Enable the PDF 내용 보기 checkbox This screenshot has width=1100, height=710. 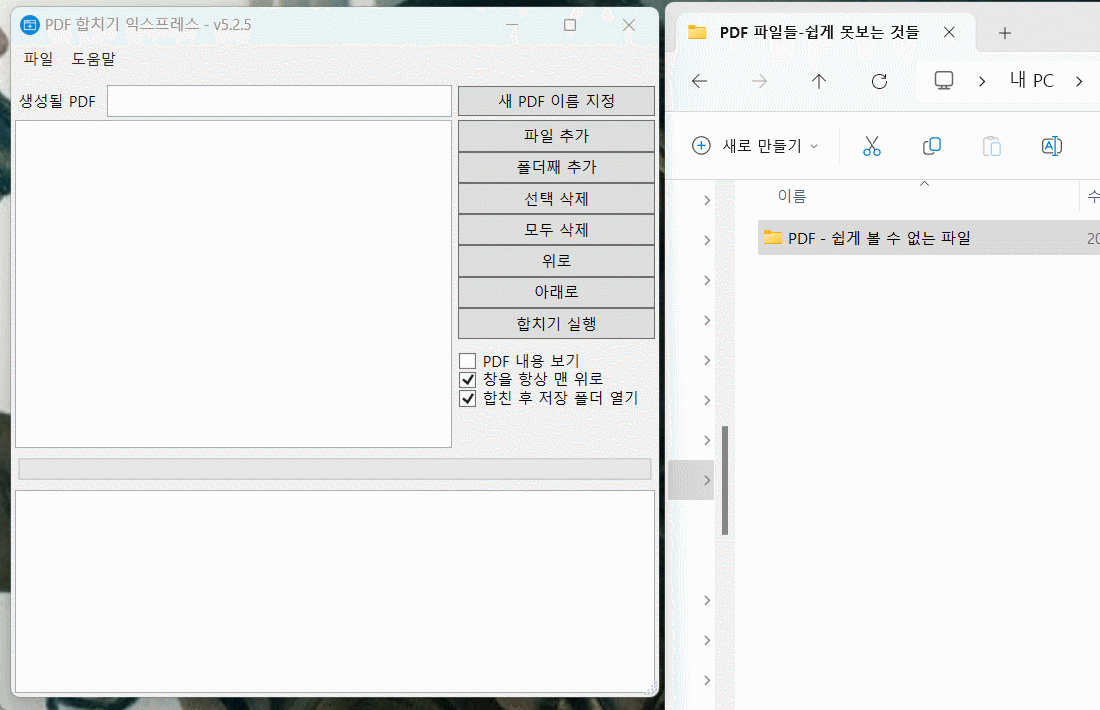(x=467, y=360)
